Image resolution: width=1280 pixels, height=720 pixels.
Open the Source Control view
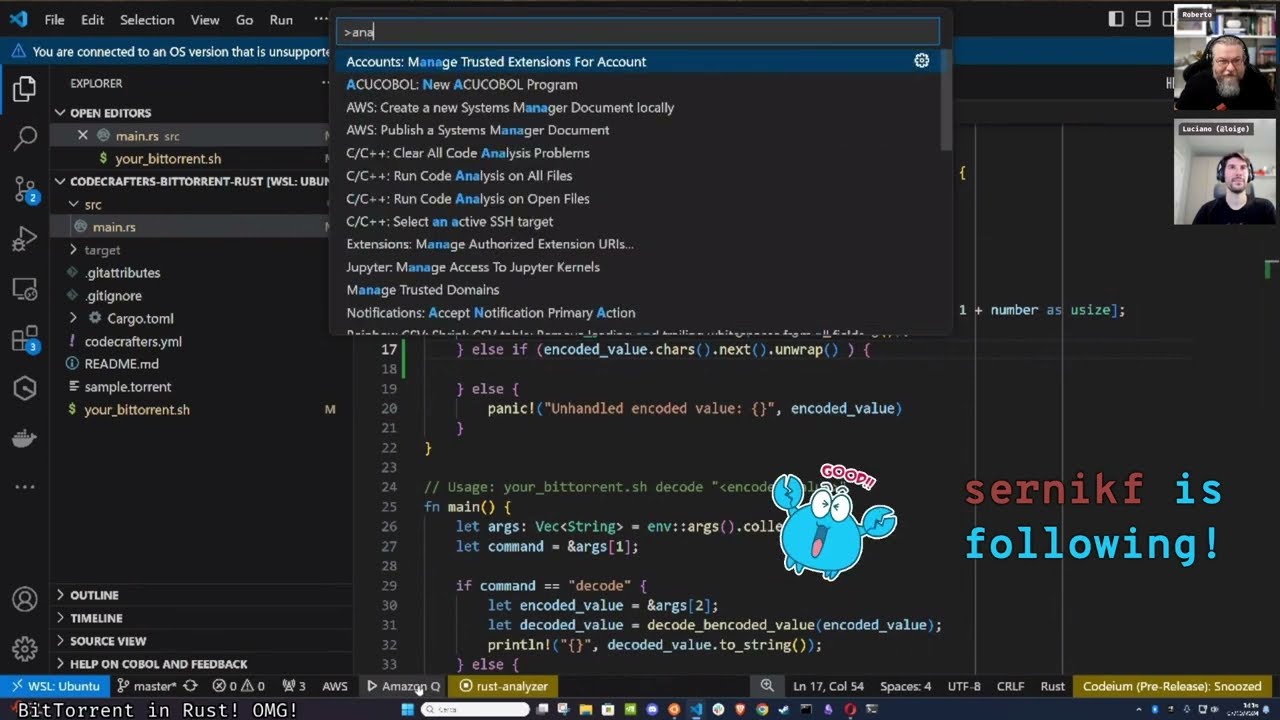pyautogui.click(x=25, y=189)
